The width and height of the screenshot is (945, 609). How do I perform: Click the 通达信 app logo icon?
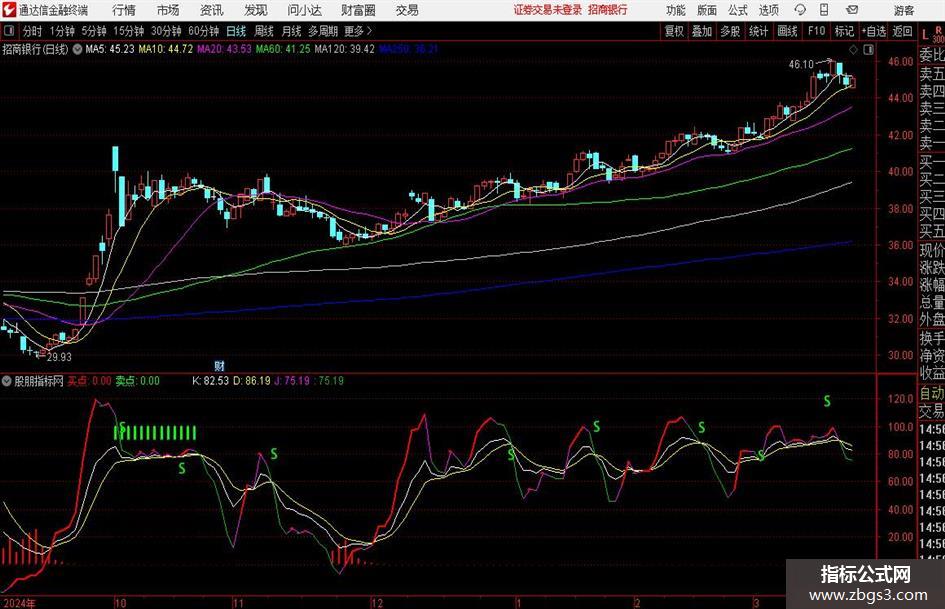coord(9,10)
